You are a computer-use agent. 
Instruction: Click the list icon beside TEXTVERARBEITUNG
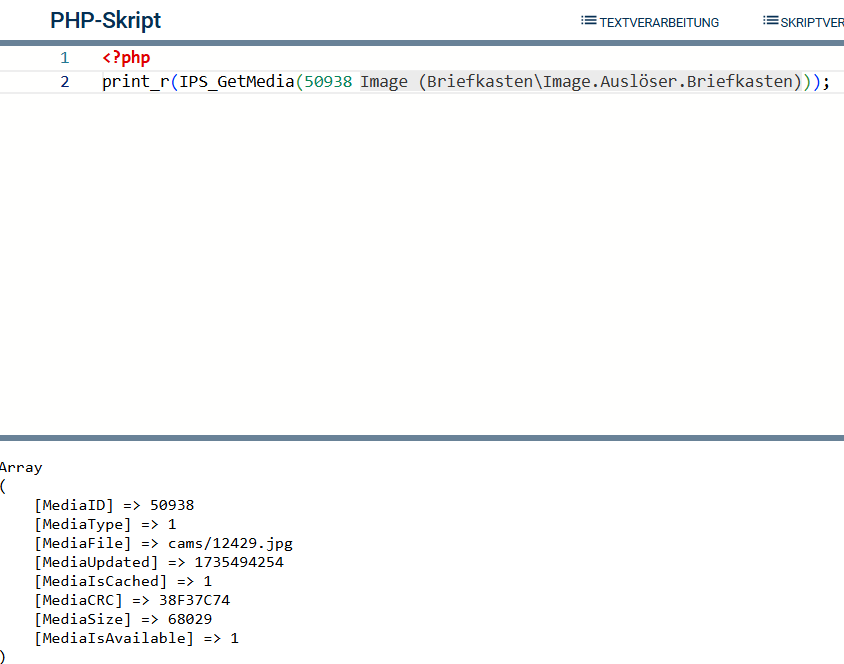click(588, 21)
